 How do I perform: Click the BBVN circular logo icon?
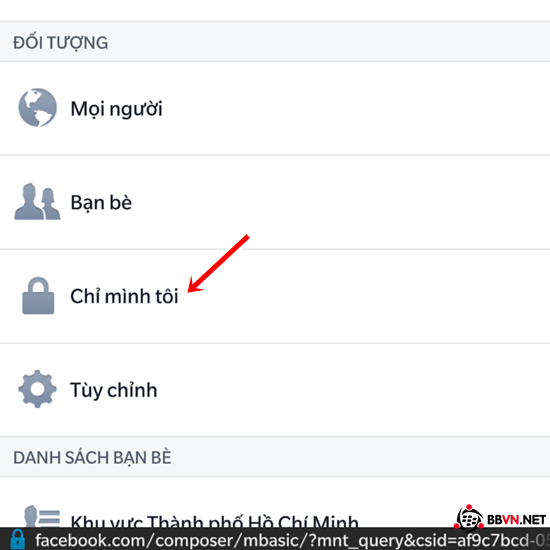pyautogui.click(x=469, y=517)
